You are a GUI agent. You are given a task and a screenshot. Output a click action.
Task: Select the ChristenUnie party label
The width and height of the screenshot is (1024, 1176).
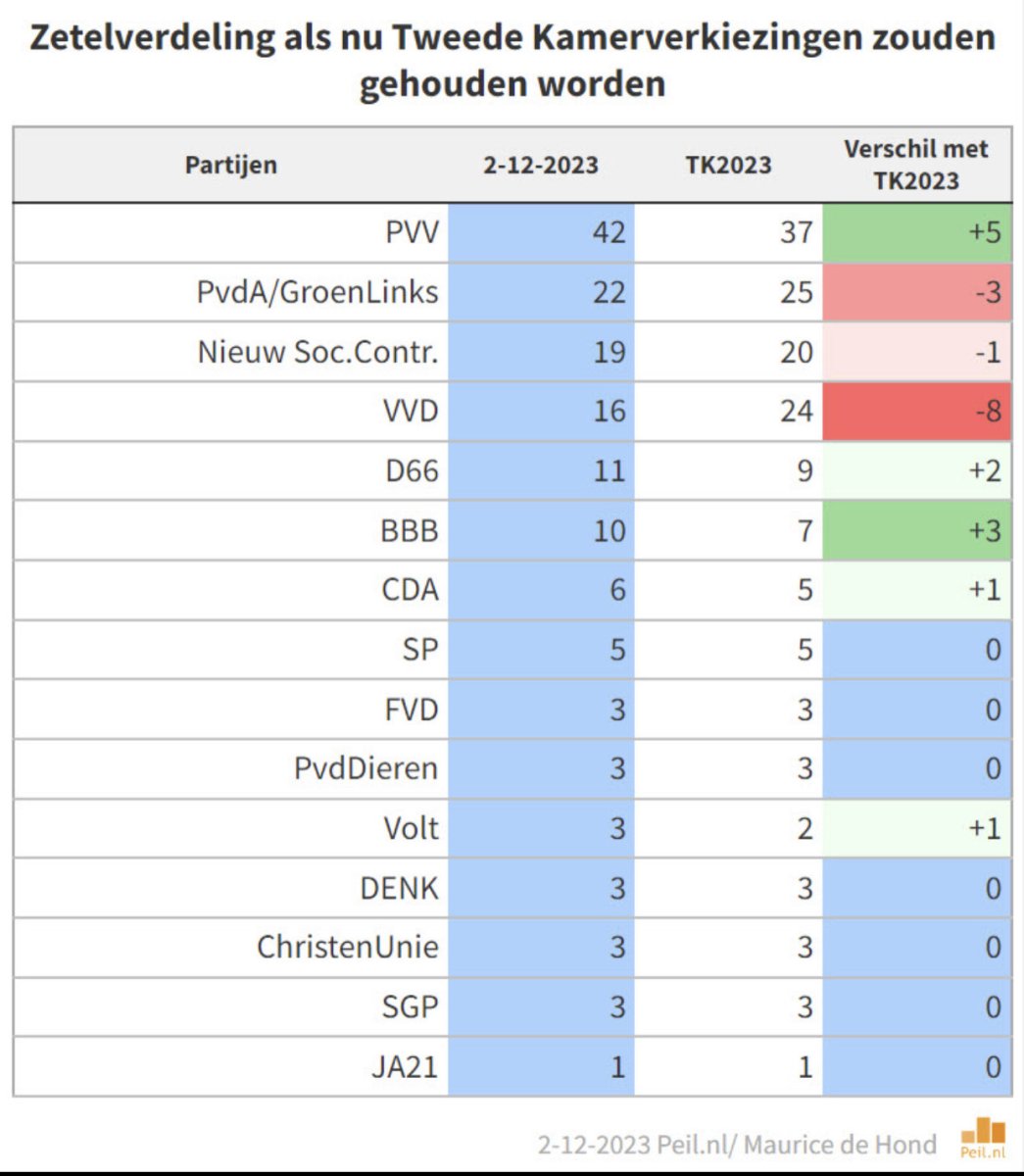pos(348,948)
